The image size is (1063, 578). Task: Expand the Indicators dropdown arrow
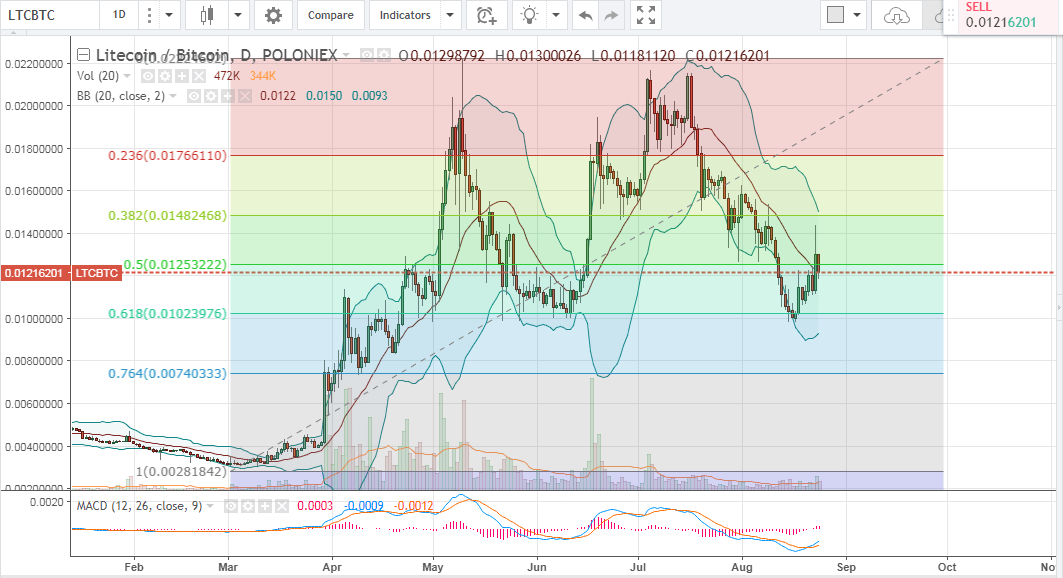(x=449, y=15)
